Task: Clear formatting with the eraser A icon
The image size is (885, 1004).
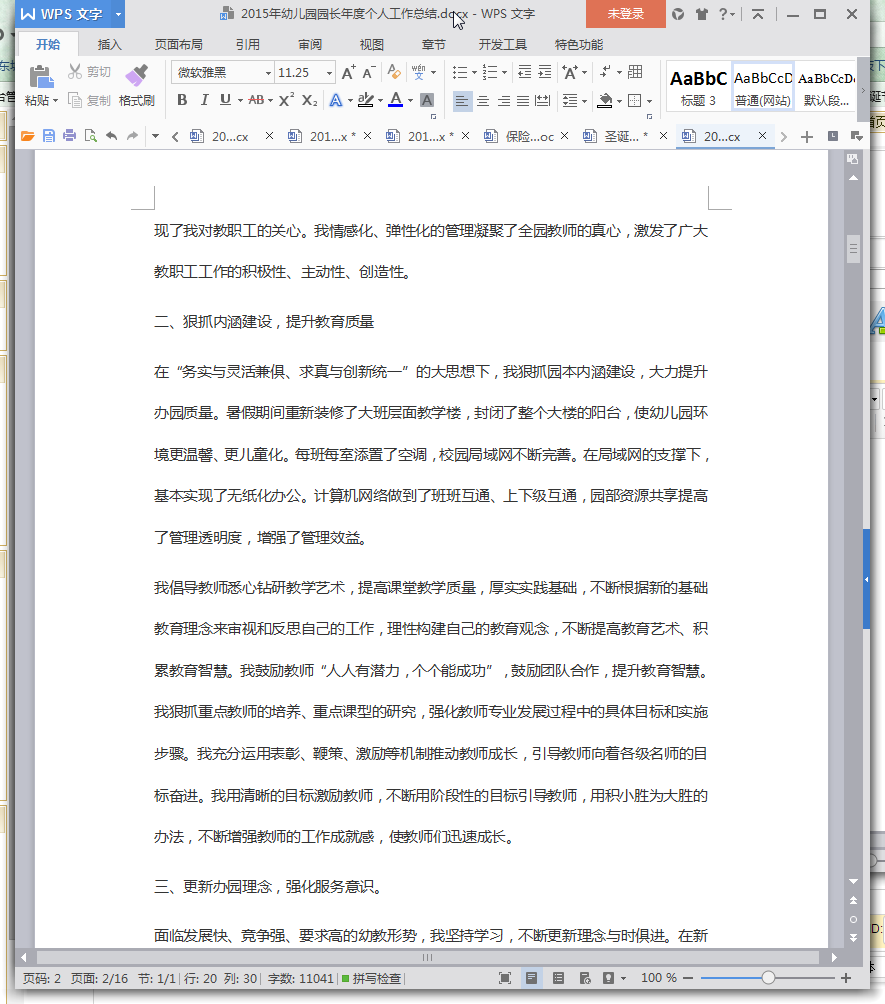Action: tap(394, 72)
